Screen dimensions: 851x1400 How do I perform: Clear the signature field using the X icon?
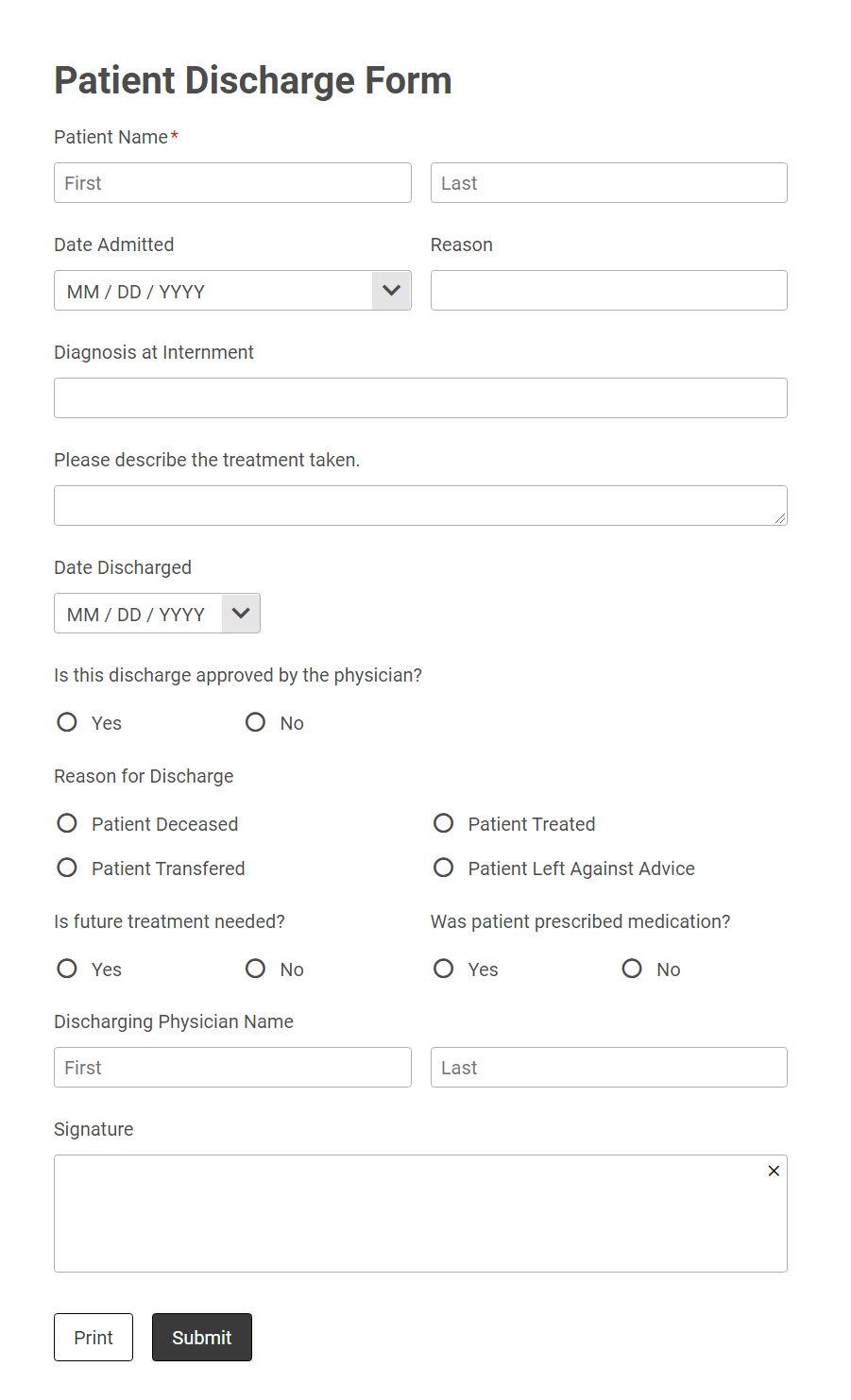pyautogui.click(x=773, y=1171)
